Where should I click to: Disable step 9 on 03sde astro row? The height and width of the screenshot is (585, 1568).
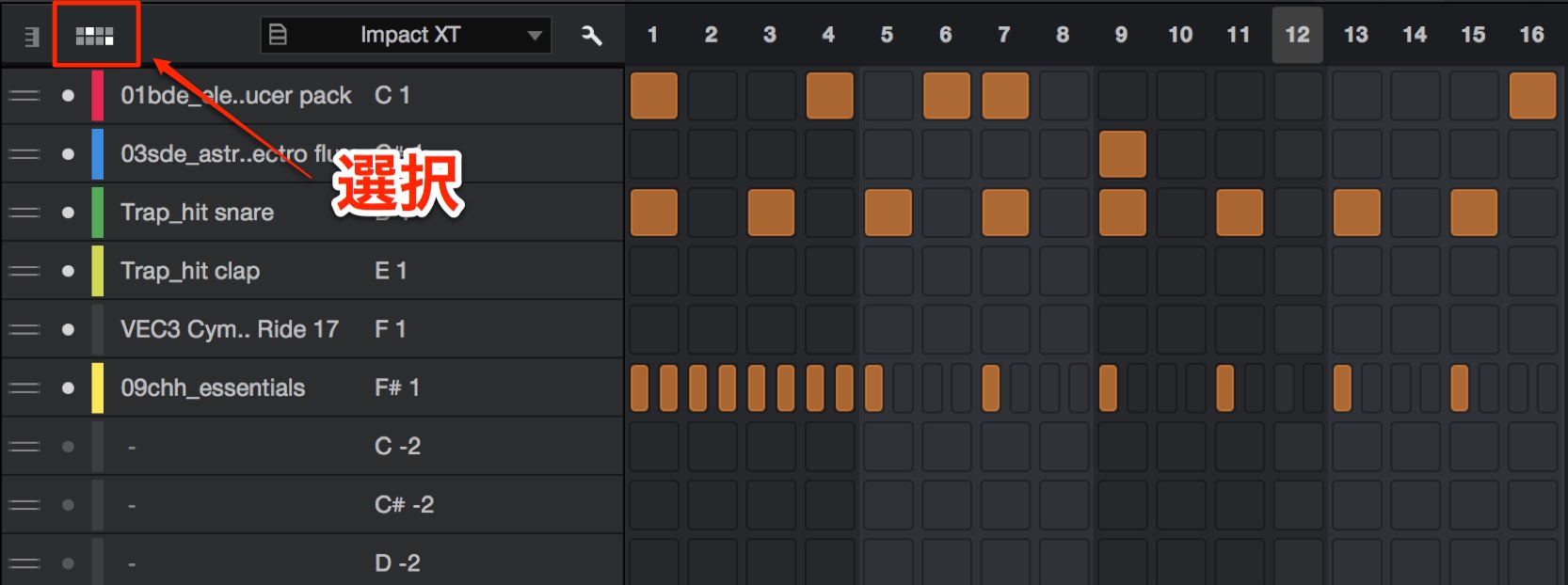(x=1122, y=154)
